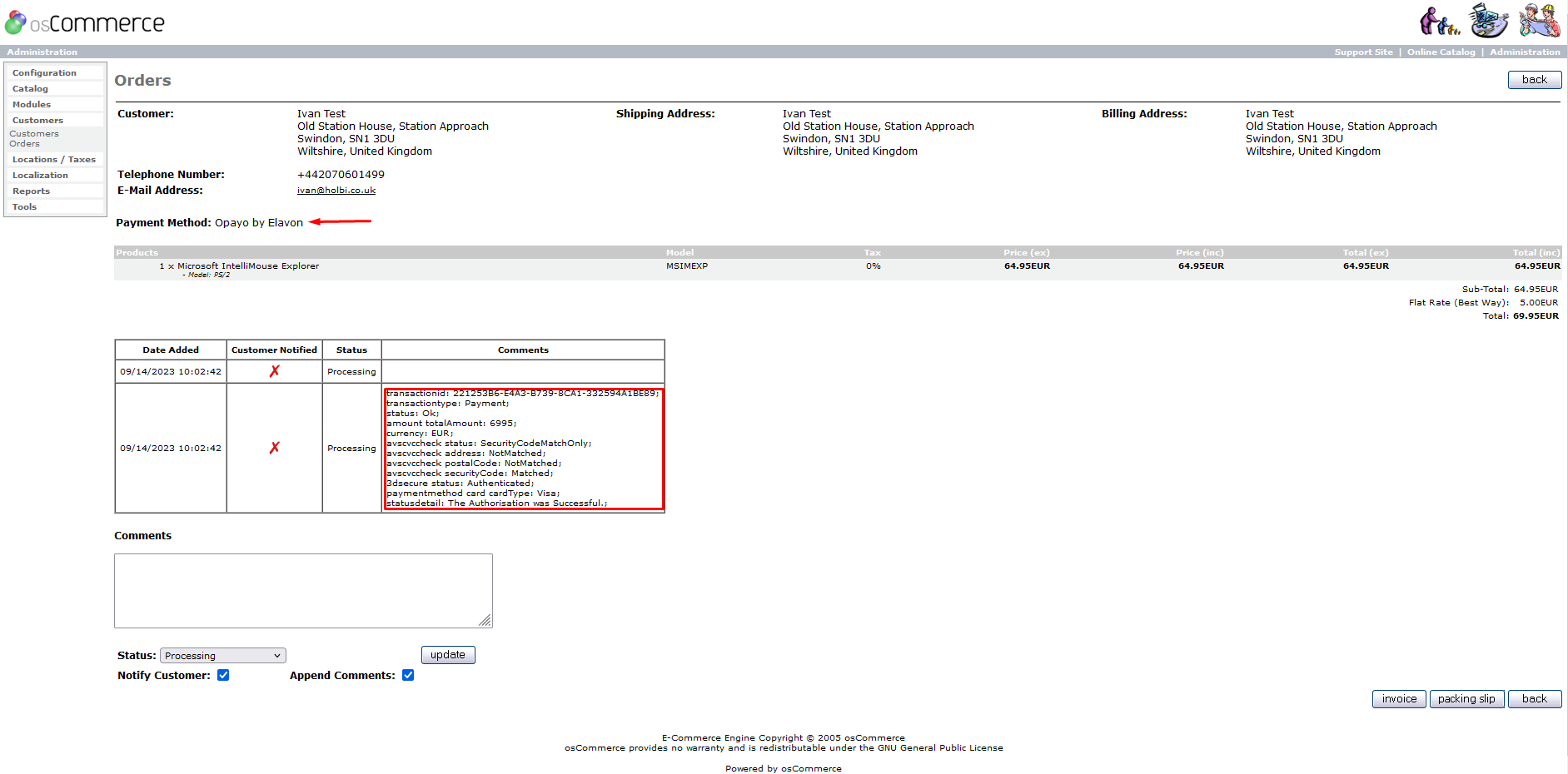
Task: Open the support site family icon
Action: point(1440,21)
